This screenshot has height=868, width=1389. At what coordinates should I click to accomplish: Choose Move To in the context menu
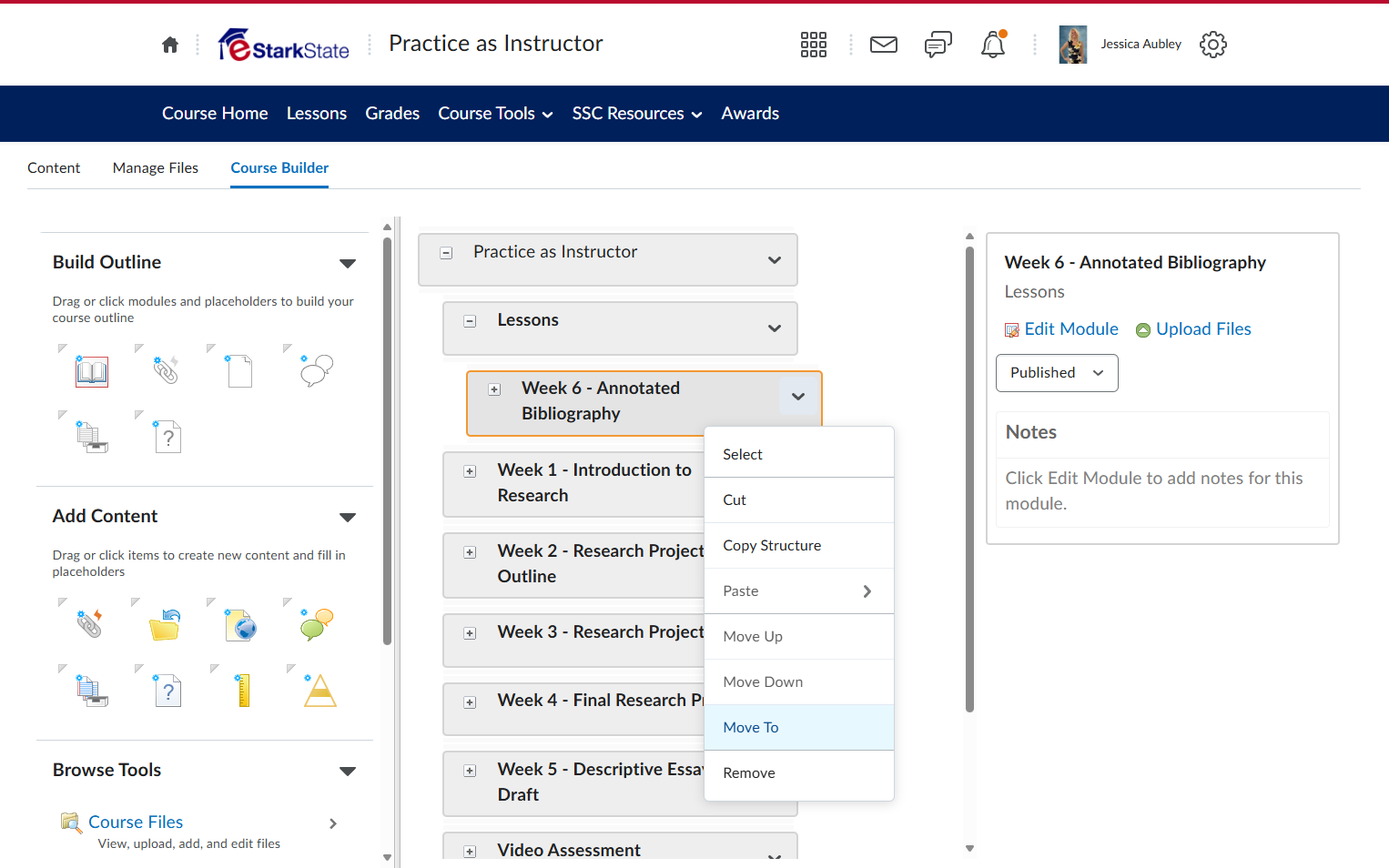[799, 728]
